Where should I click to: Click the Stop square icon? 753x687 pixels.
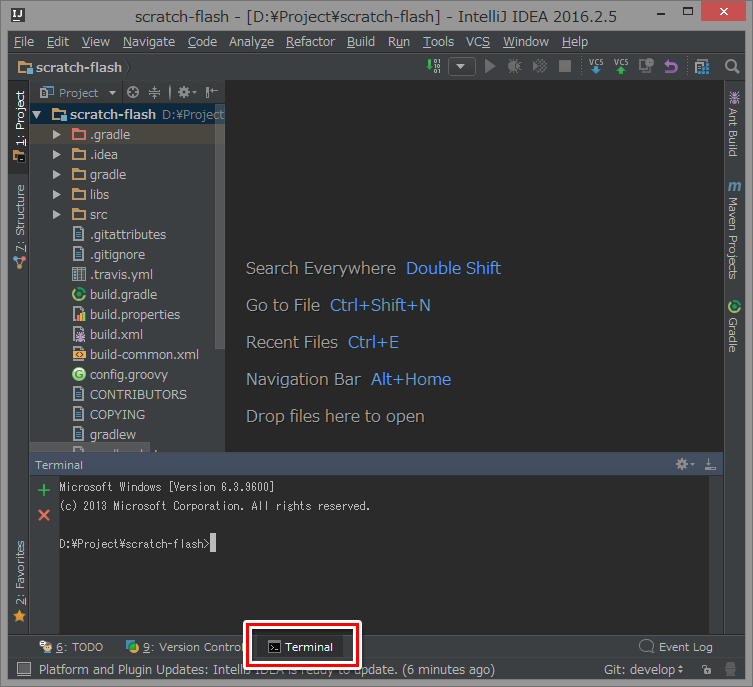tap(565, 66)
